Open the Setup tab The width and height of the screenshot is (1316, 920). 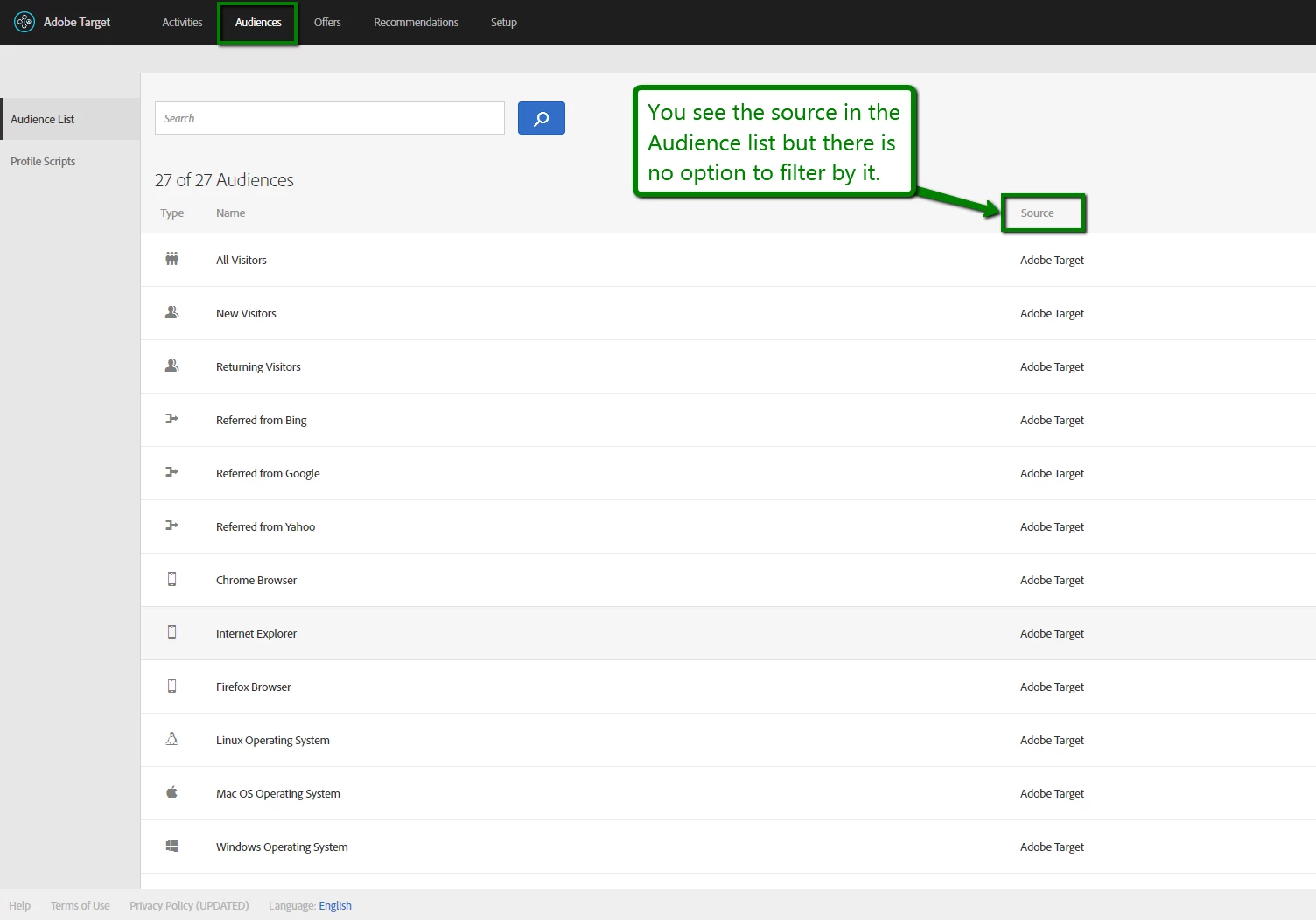tap(503, 22)
